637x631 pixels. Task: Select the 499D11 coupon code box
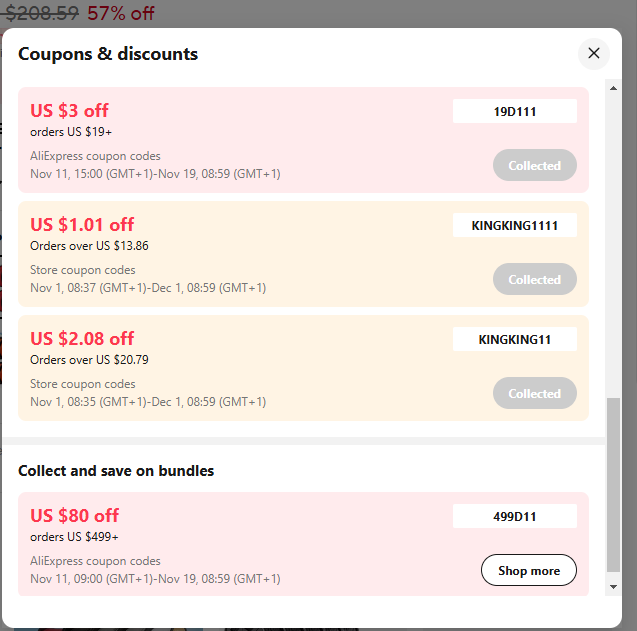click(515, 516)
